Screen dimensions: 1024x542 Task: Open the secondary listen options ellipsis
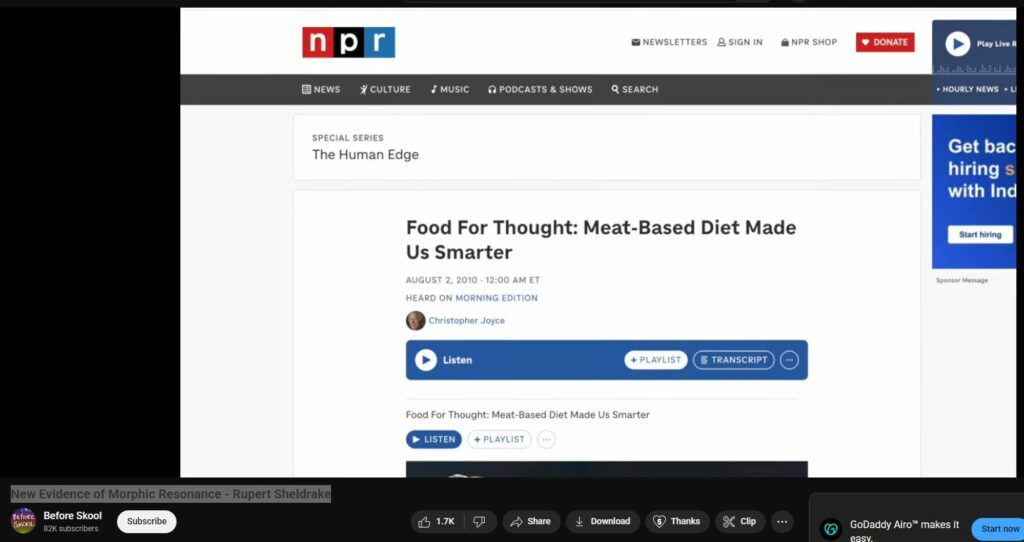point(546,439)
